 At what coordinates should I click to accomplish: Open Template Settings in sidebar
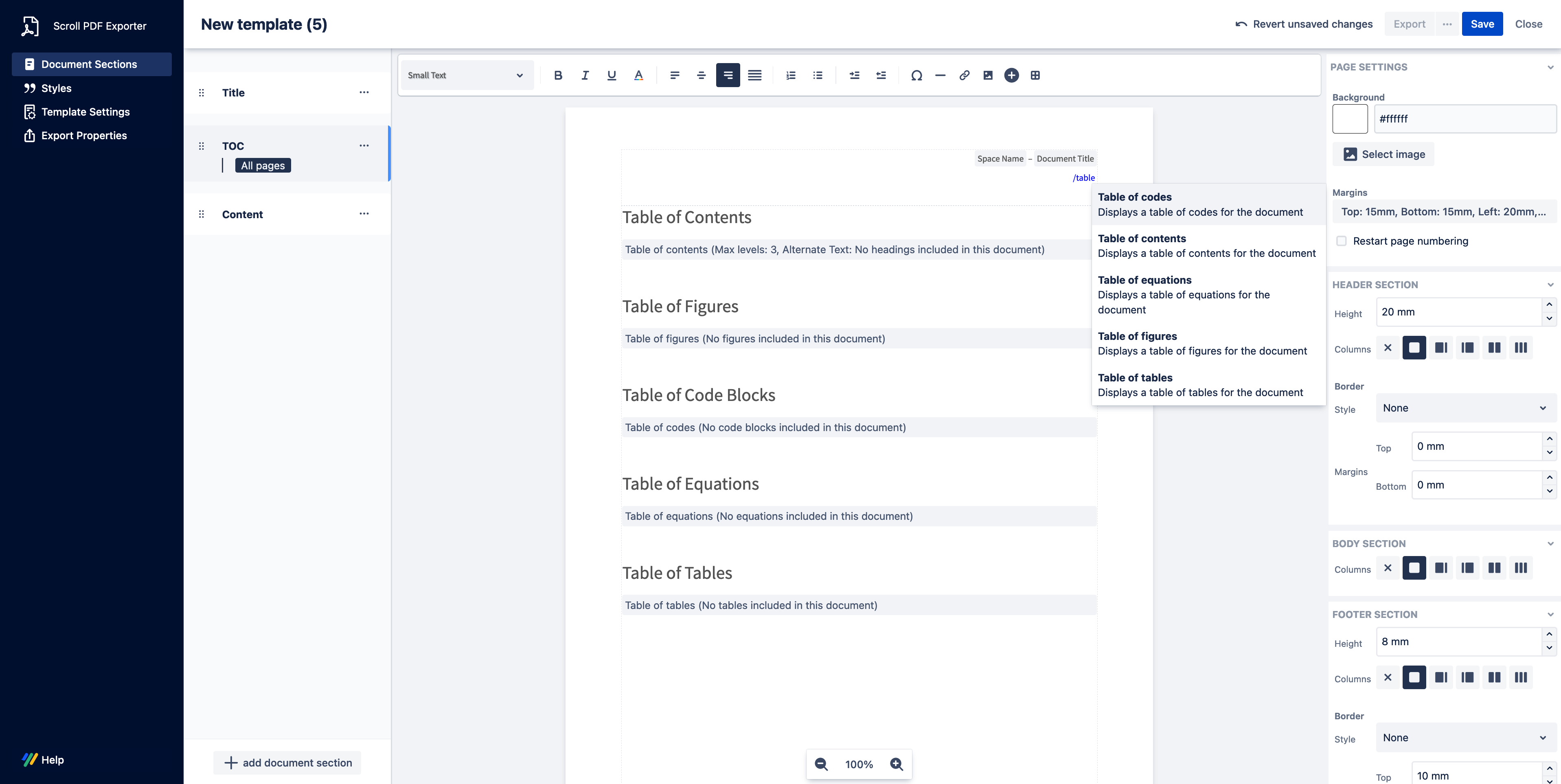(86, 112)
